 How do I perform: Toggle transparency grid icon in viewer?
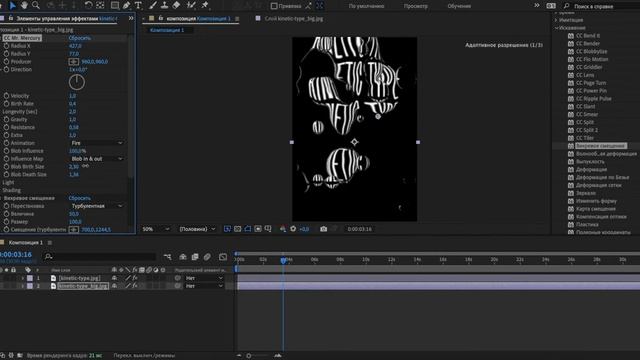point(238,229)
